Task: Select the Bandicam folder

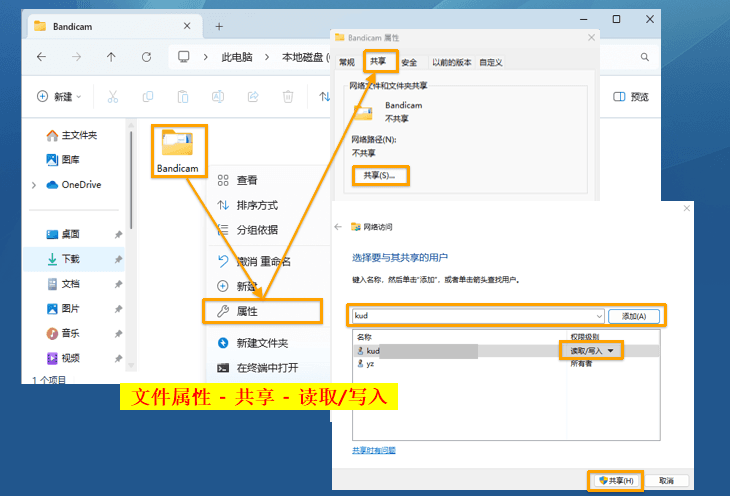Action: click(178, 151)
